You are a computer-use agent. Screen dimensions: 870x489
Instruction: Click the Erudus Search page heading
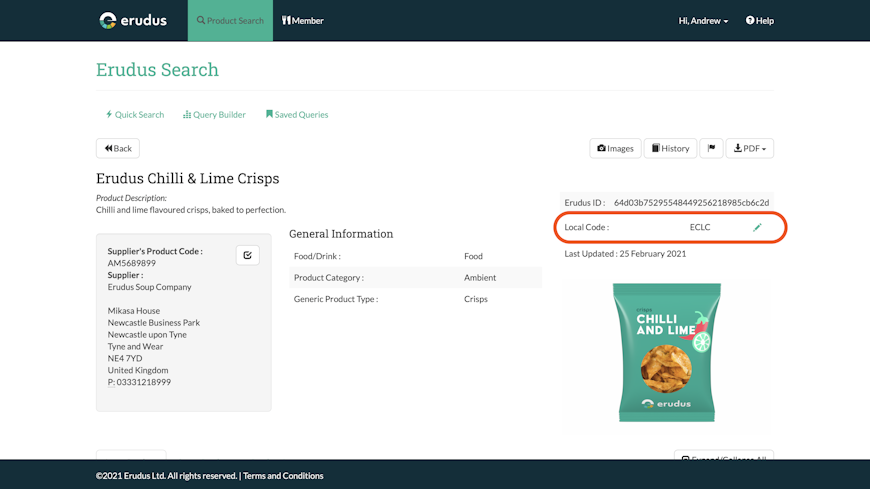[157, 70]
